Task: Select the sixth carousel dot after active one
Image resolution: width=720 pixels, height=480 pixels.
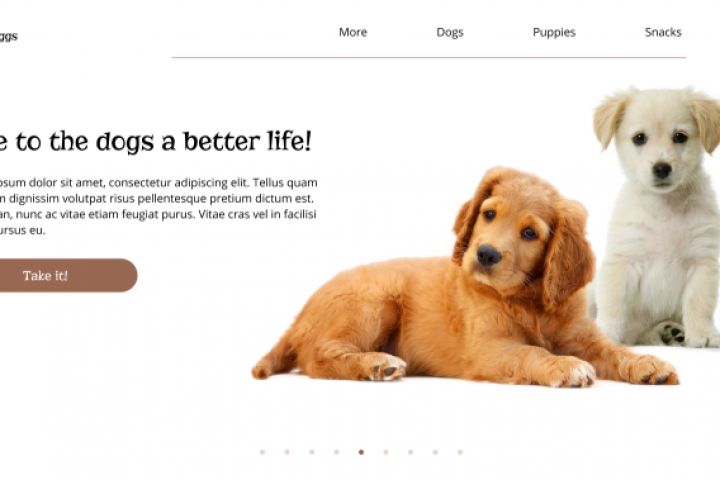Action: 386,452
